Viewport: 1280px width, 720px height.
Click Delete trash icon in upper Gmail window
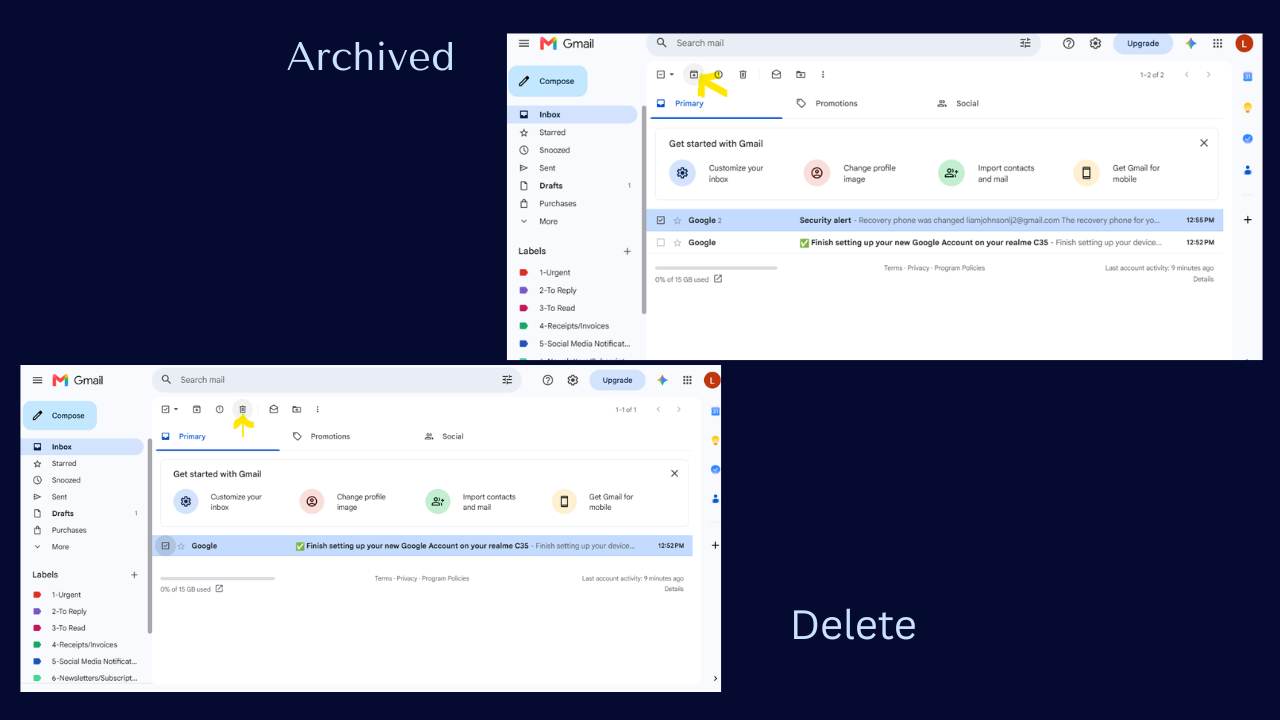(743, 75)
